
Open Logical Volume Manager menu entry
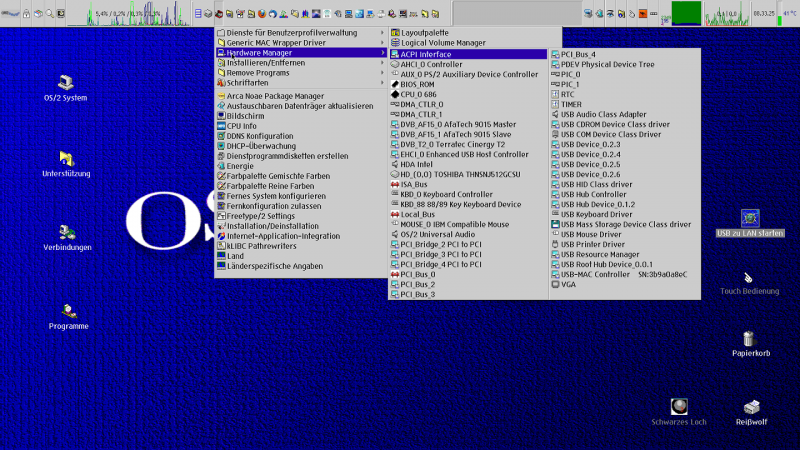(443, 43)
